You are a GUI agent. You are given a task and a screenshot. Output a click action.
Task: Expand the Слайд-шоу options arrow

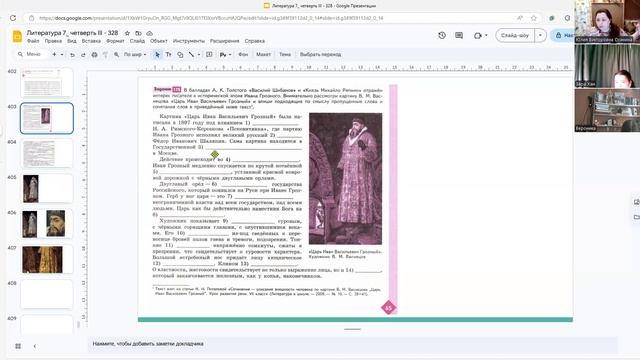(540, 36)
